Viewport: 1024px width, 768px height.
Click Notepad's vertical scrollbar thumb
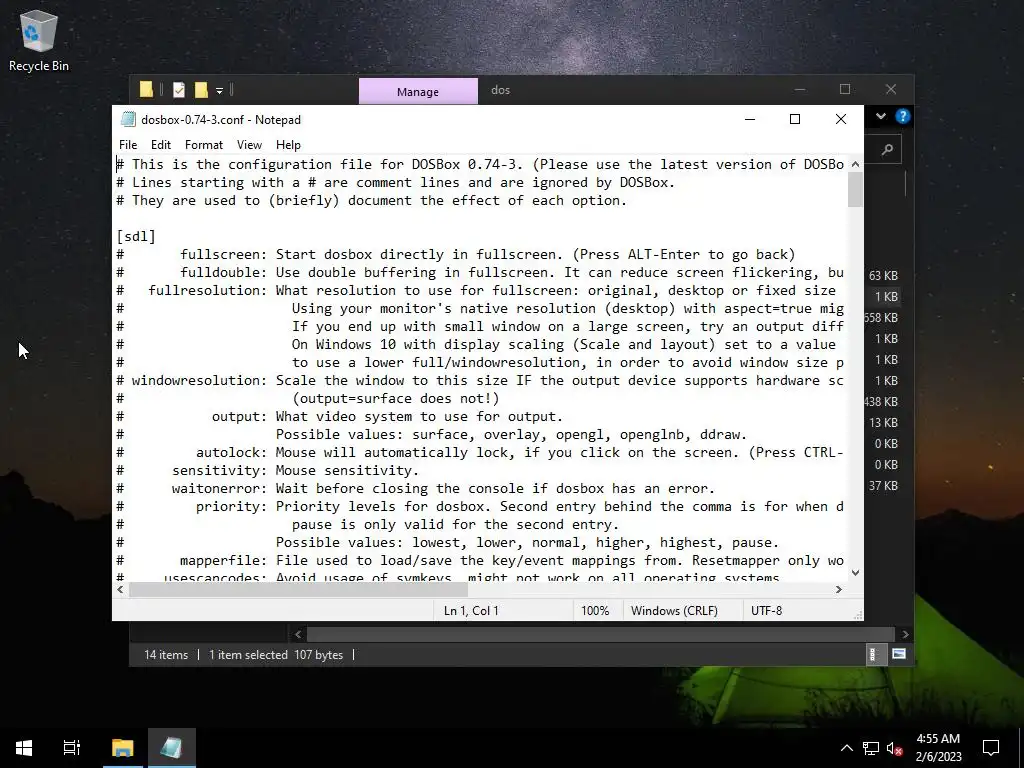coord(856,190)
